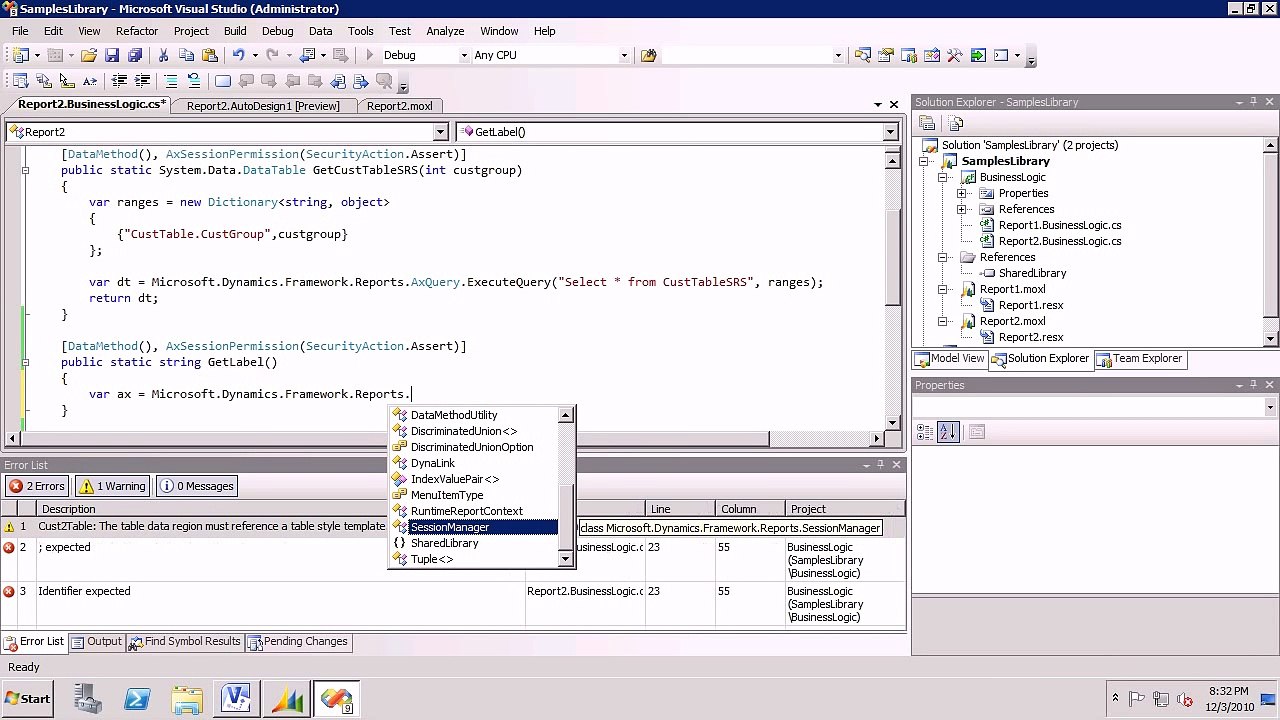Open Solution Explorer from the toolbar
The width and height of the screenshot is (1280, 720).
[863, 56]
